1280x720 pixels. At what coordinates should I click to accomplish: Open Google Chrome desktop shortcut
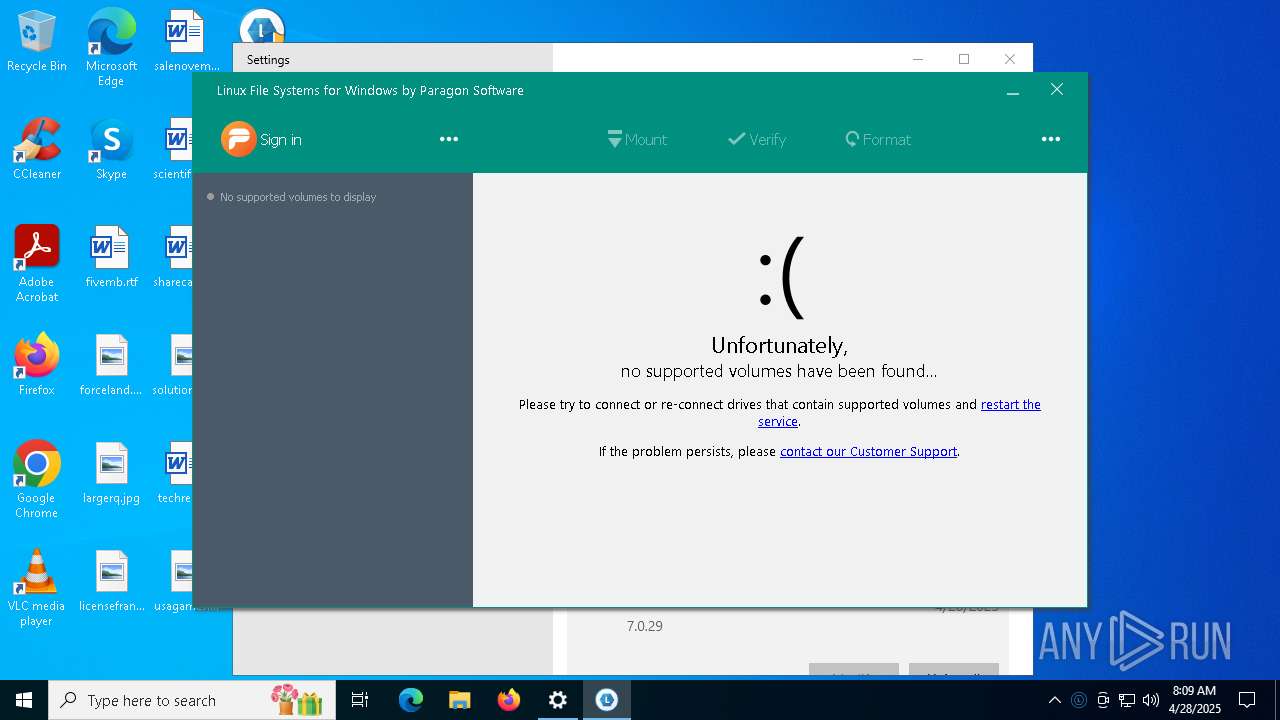click(37, 480)
